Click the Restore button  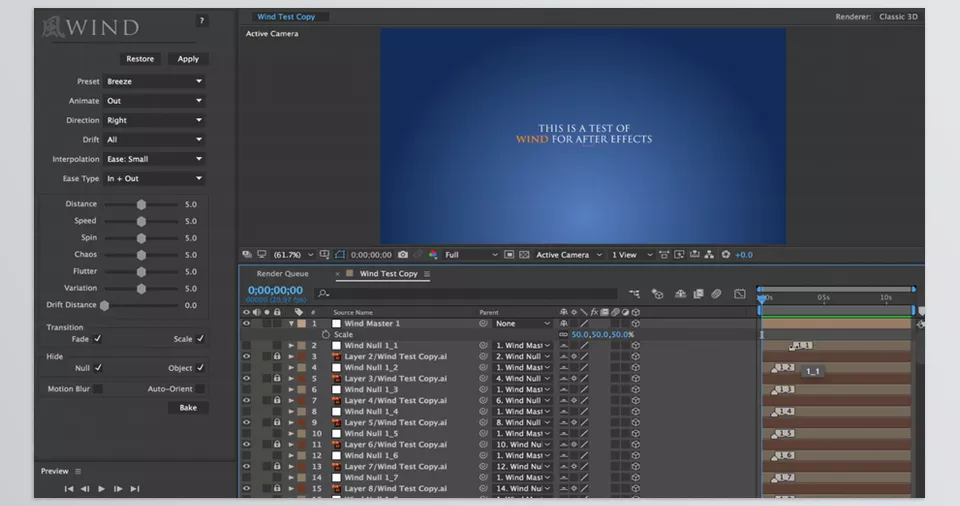pos(140,59)
